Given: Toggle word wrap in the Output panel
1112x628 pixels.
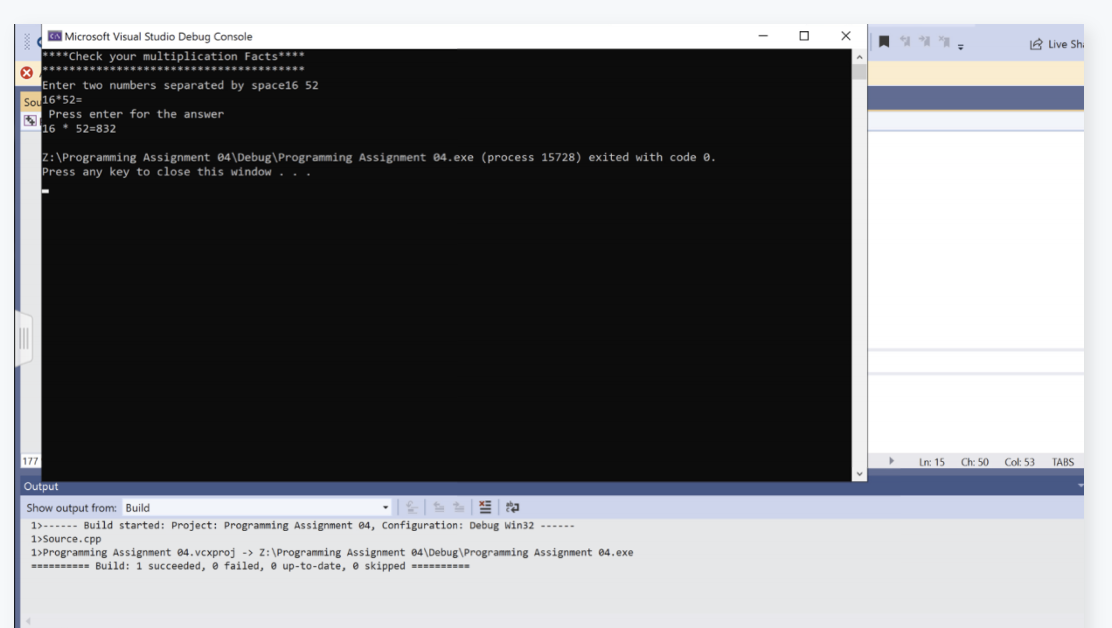Looking at the screenshot, I should click(513, 506).
